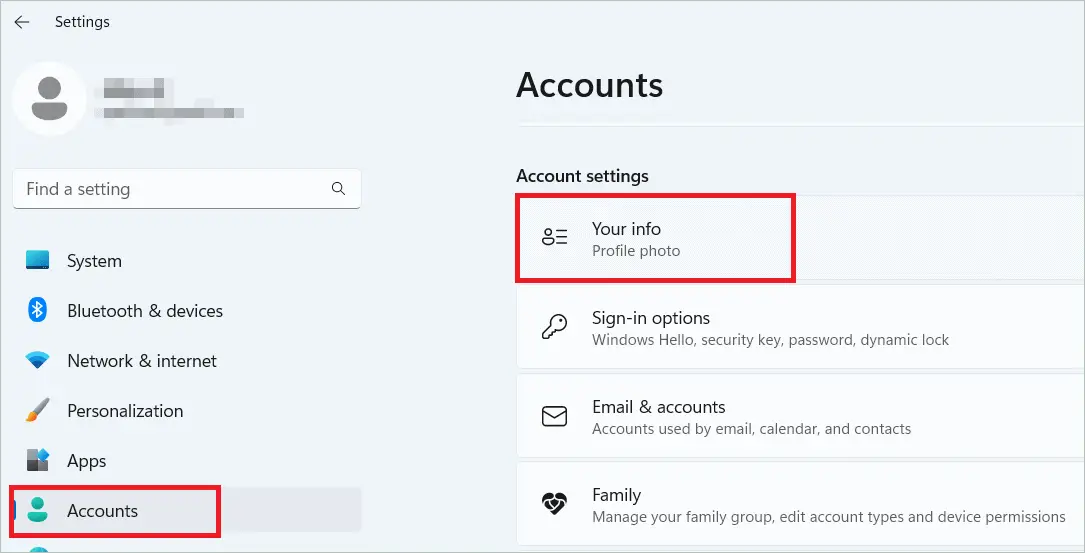Click the Sign-in options key icon
The image size is (1085, 553).
pyautogui.click(x=554, y=327)
